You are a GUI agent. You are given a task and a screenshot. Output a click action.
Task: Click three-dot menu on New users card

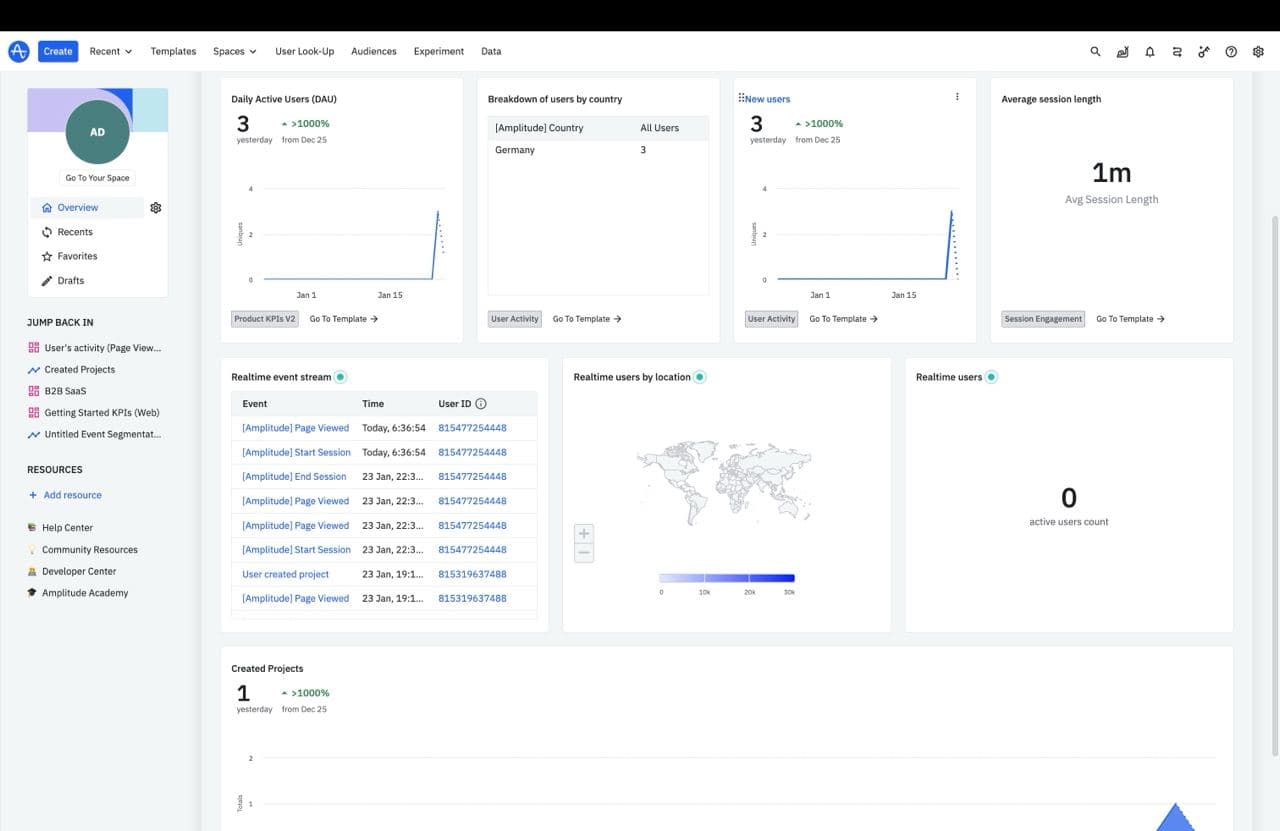pos(957,97)
